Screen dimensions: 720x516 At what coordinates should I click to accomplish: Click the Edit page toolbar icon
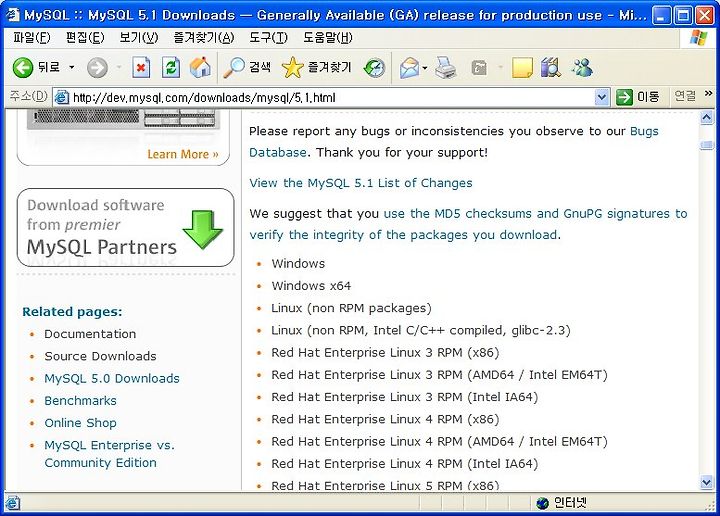coord(479,68)
